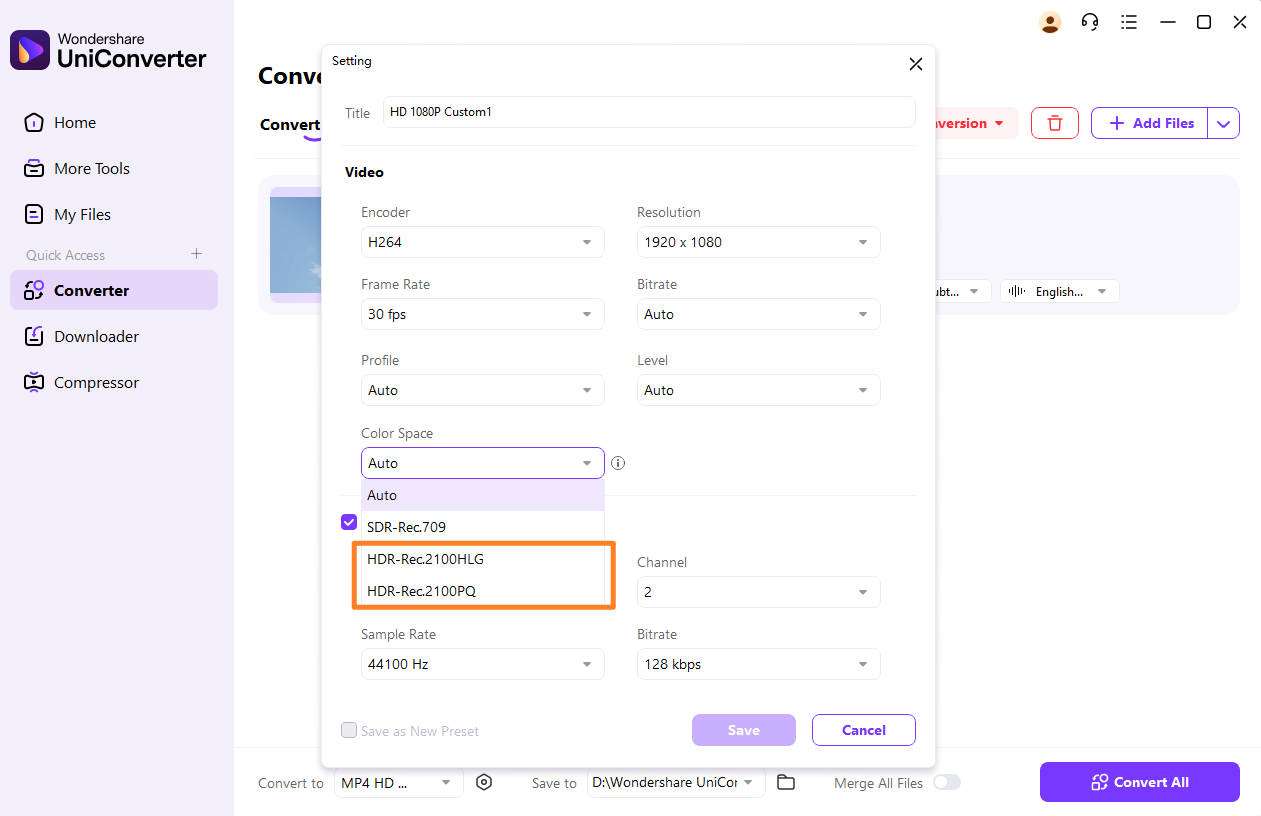Click the Convert All button
The image size is (1261, 816).
pyautogui.click(x=1139, y=782)
